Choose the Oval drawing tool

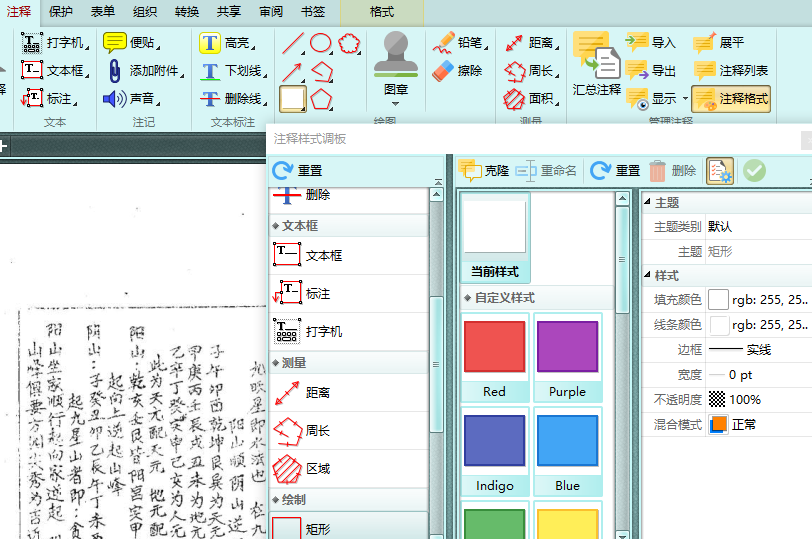321,43
